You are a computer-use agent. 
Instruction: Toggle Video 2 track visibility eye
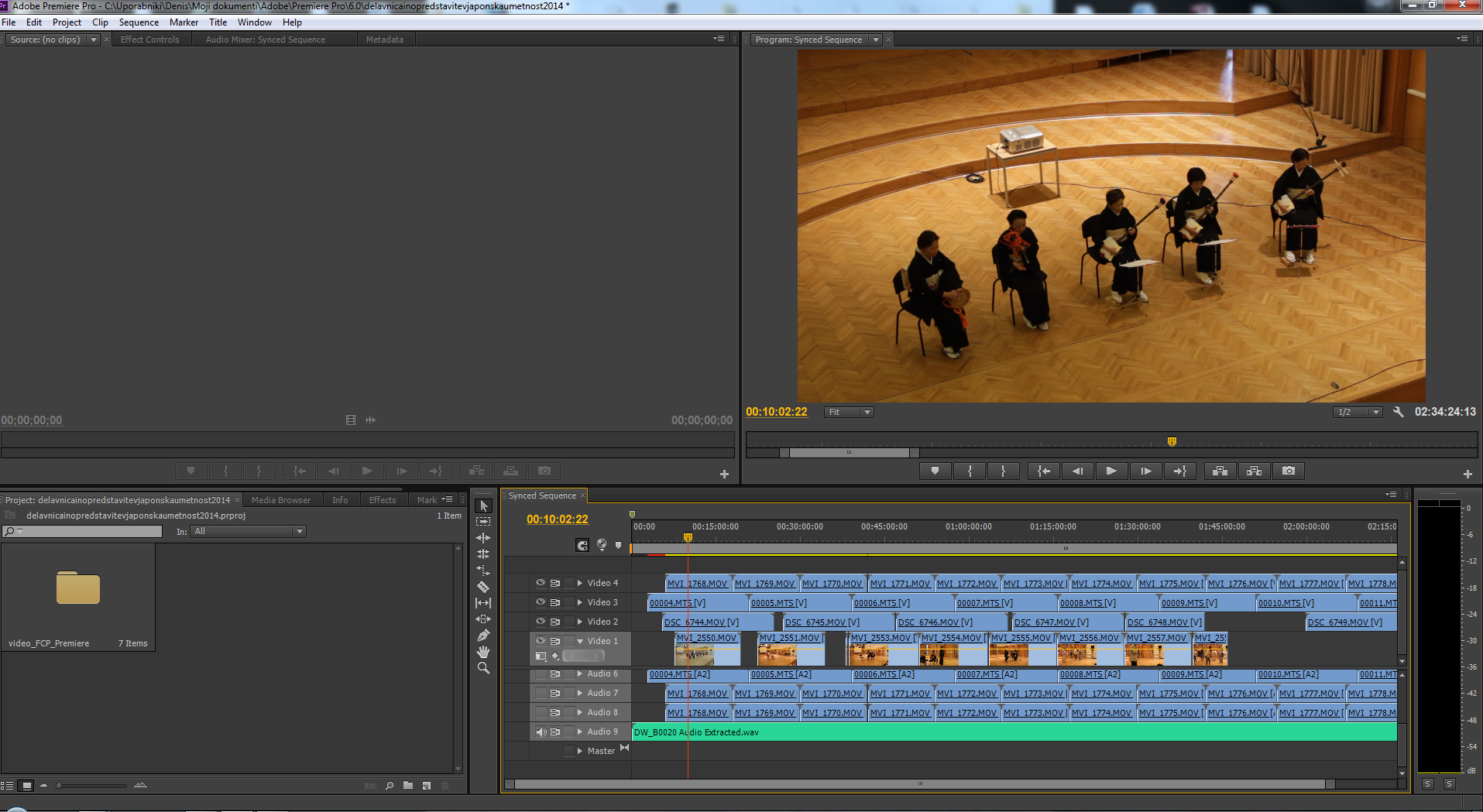[x=541, y=622]
